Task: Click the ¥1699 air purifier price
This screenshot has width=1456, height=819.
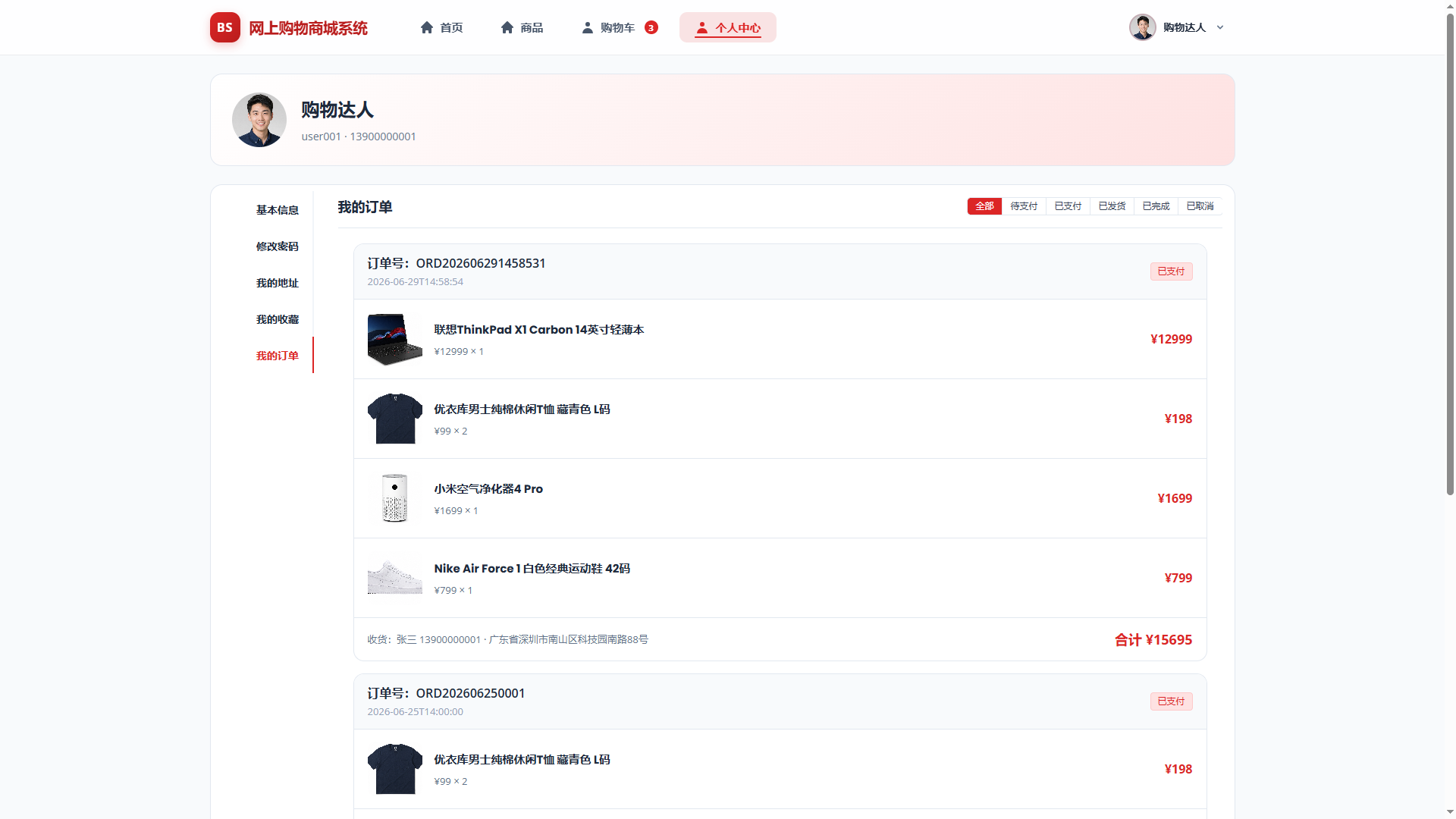Action: pos(1175,498)
